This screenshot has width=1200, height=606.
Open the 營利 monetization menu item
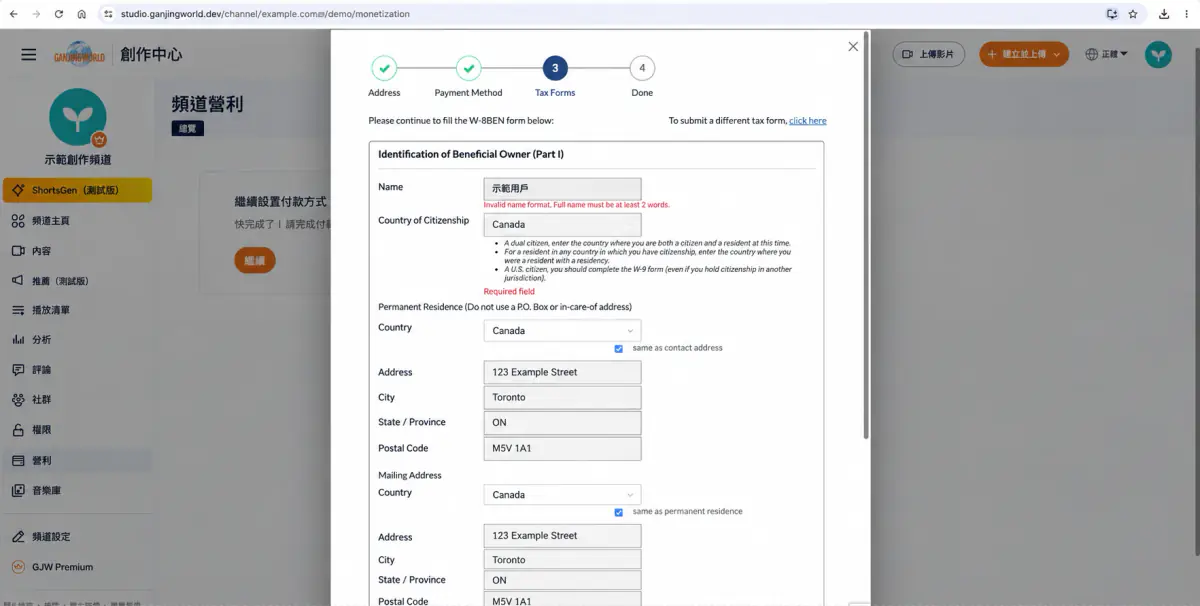pyautogui.click(x=78, y=460)
